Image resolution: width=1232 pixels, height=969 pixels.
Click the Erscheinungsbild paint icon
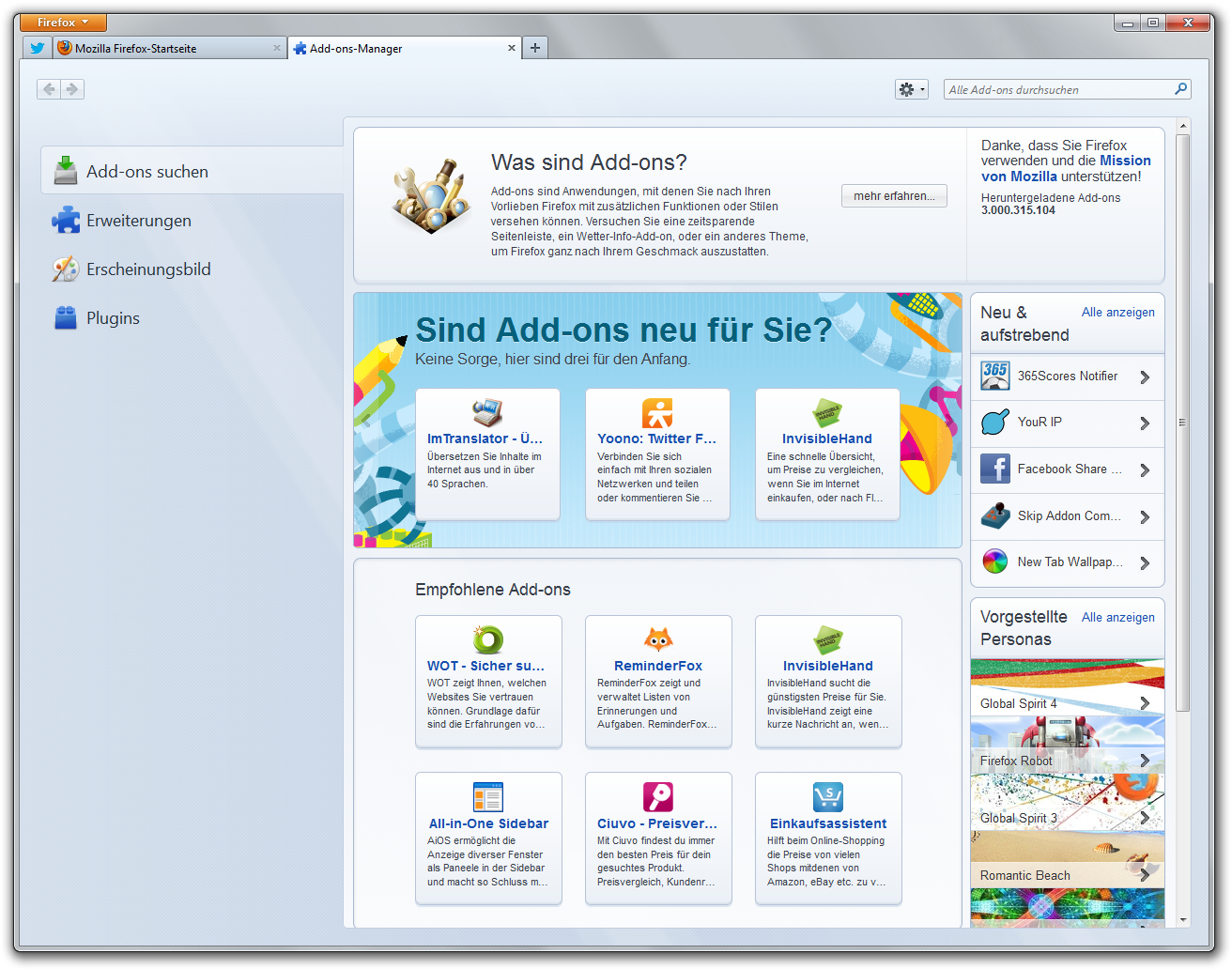click(66, 269)
